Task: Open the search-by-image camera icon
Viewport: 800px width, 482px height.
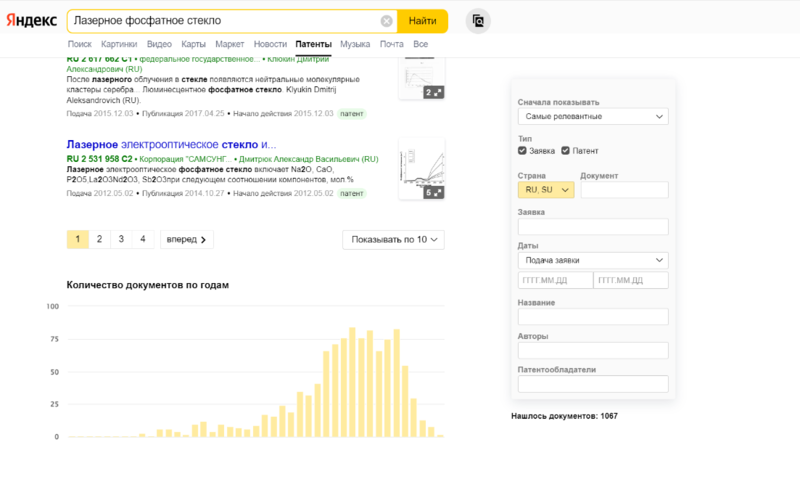Action: (x=478, y=21)
